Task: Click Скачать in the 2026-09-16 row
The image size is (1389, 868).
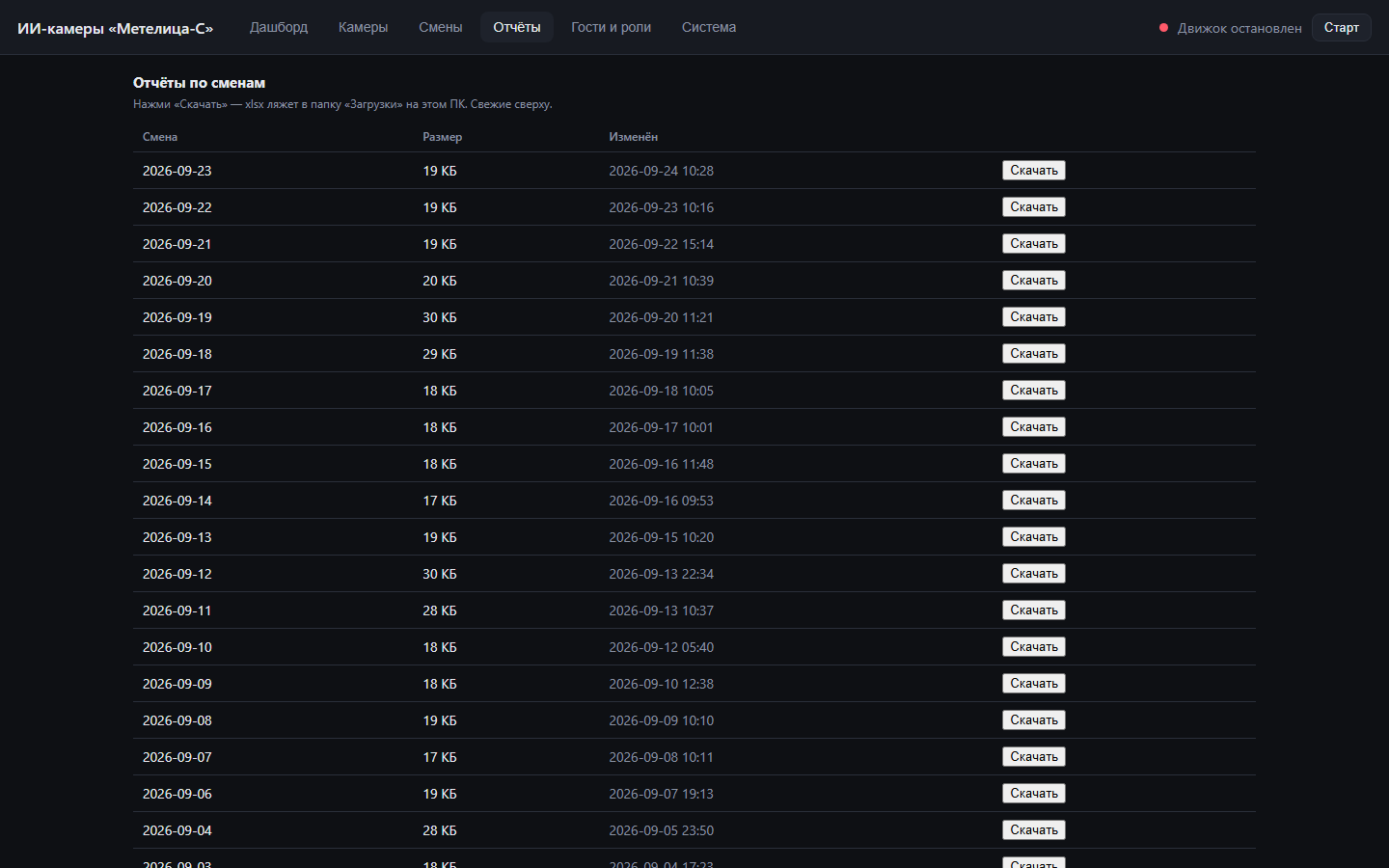Action: click(1034, 427)
